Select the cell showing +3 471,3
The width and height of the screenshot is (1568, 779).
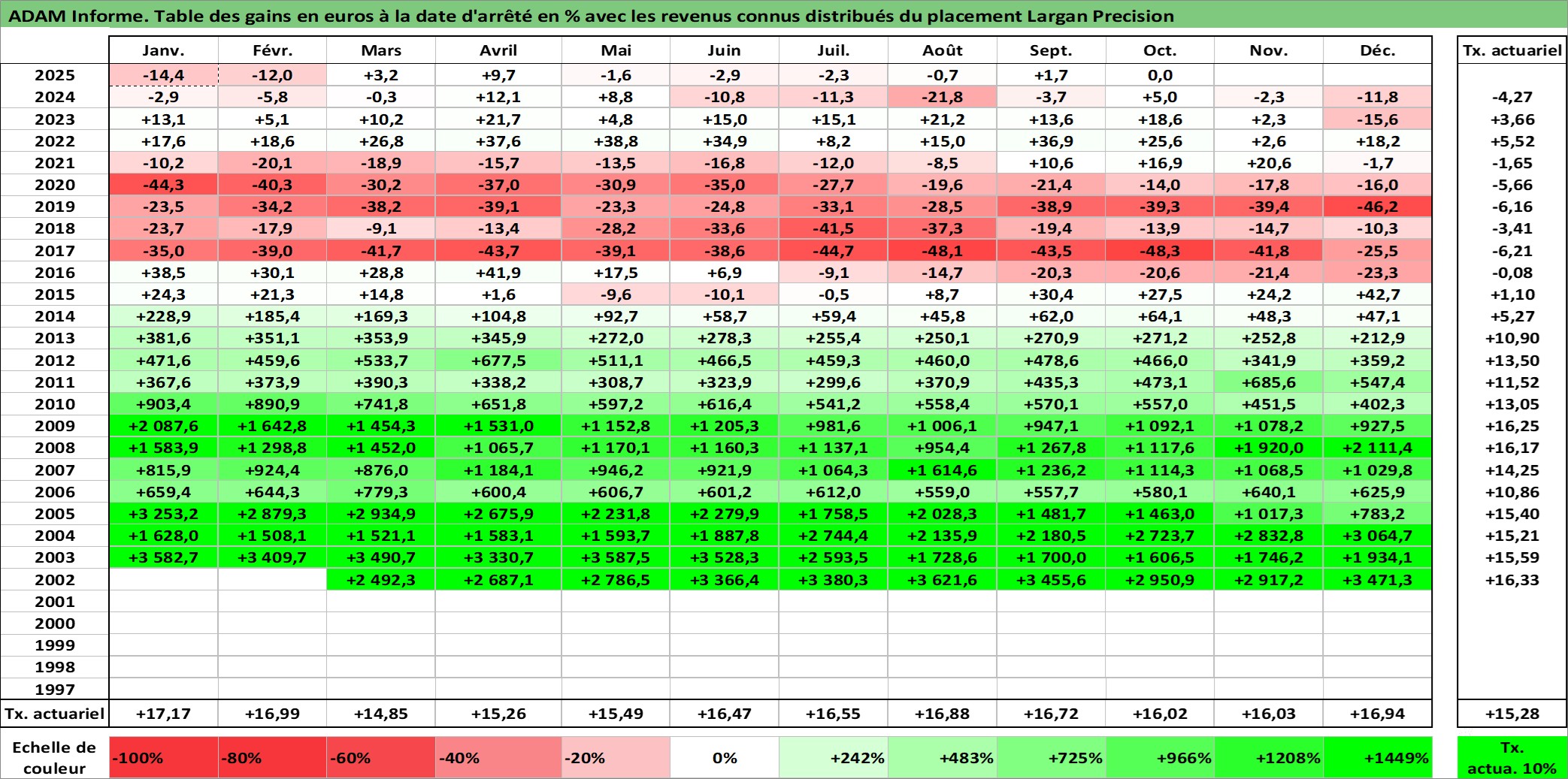pyautogui.click(x=1378, y=580)
